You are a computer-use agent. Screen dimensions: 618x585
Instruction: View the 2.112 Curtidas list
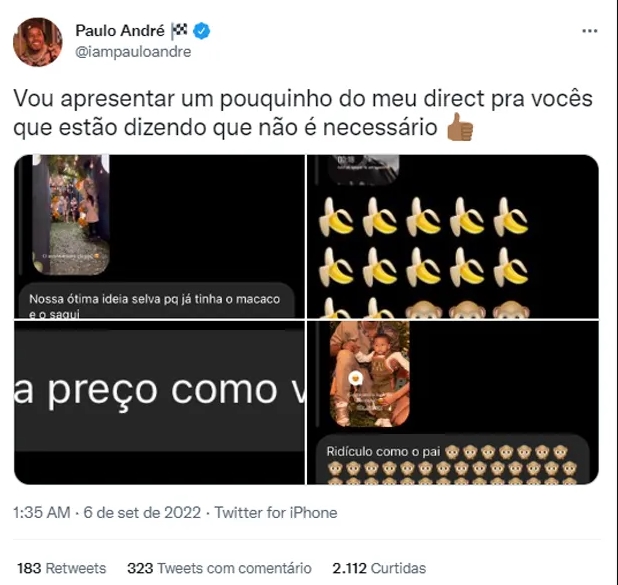point(379,568)
